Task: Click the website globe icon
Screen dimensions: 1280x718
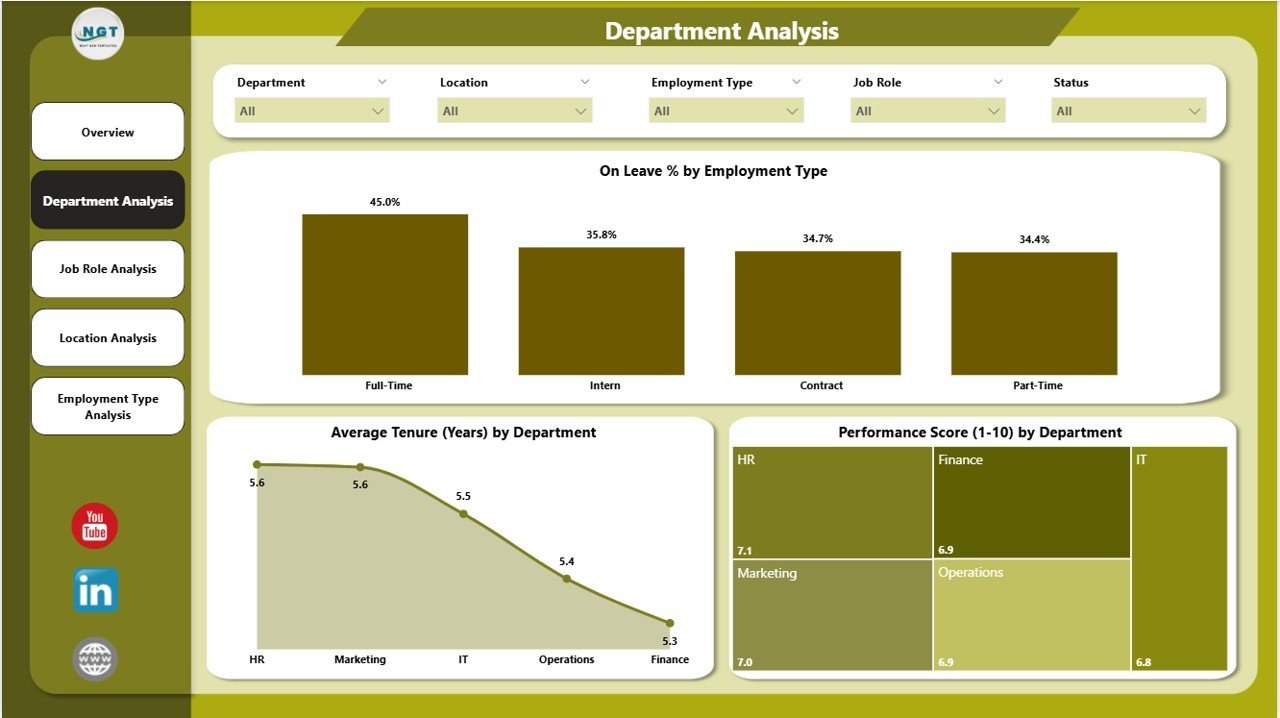Action: 94,659
